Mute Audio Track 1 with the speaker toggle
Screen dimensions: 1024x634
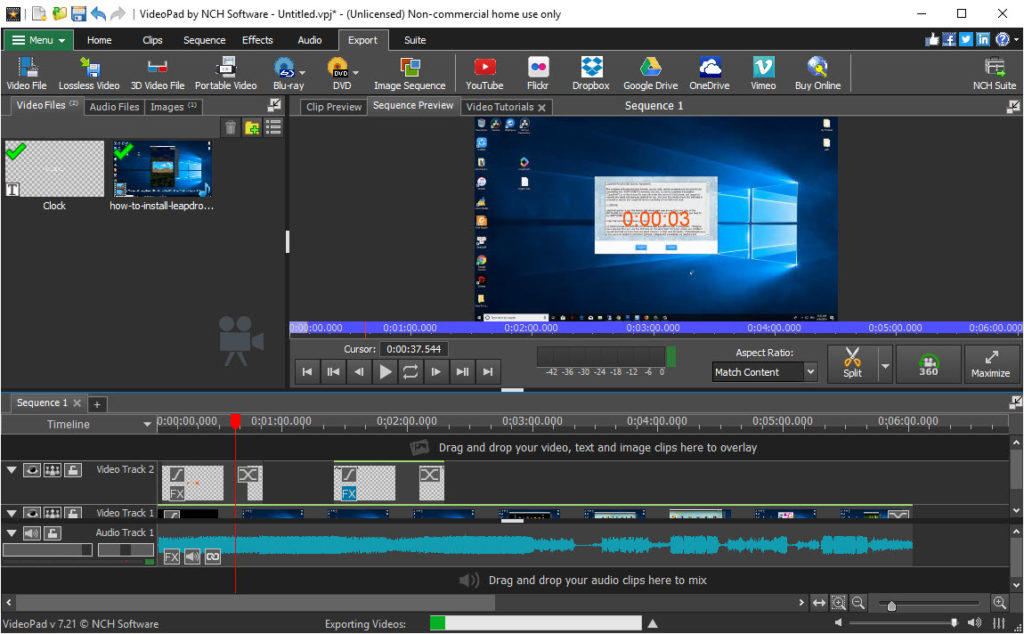point(31,532)
